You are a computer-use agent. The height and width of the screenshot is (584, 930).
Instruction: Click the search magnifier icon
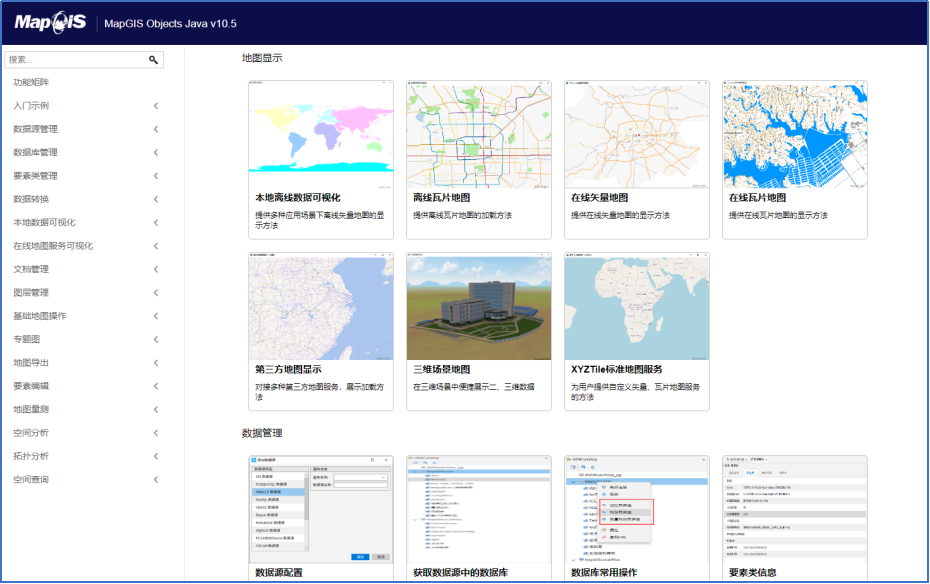[x=153, y=60]
